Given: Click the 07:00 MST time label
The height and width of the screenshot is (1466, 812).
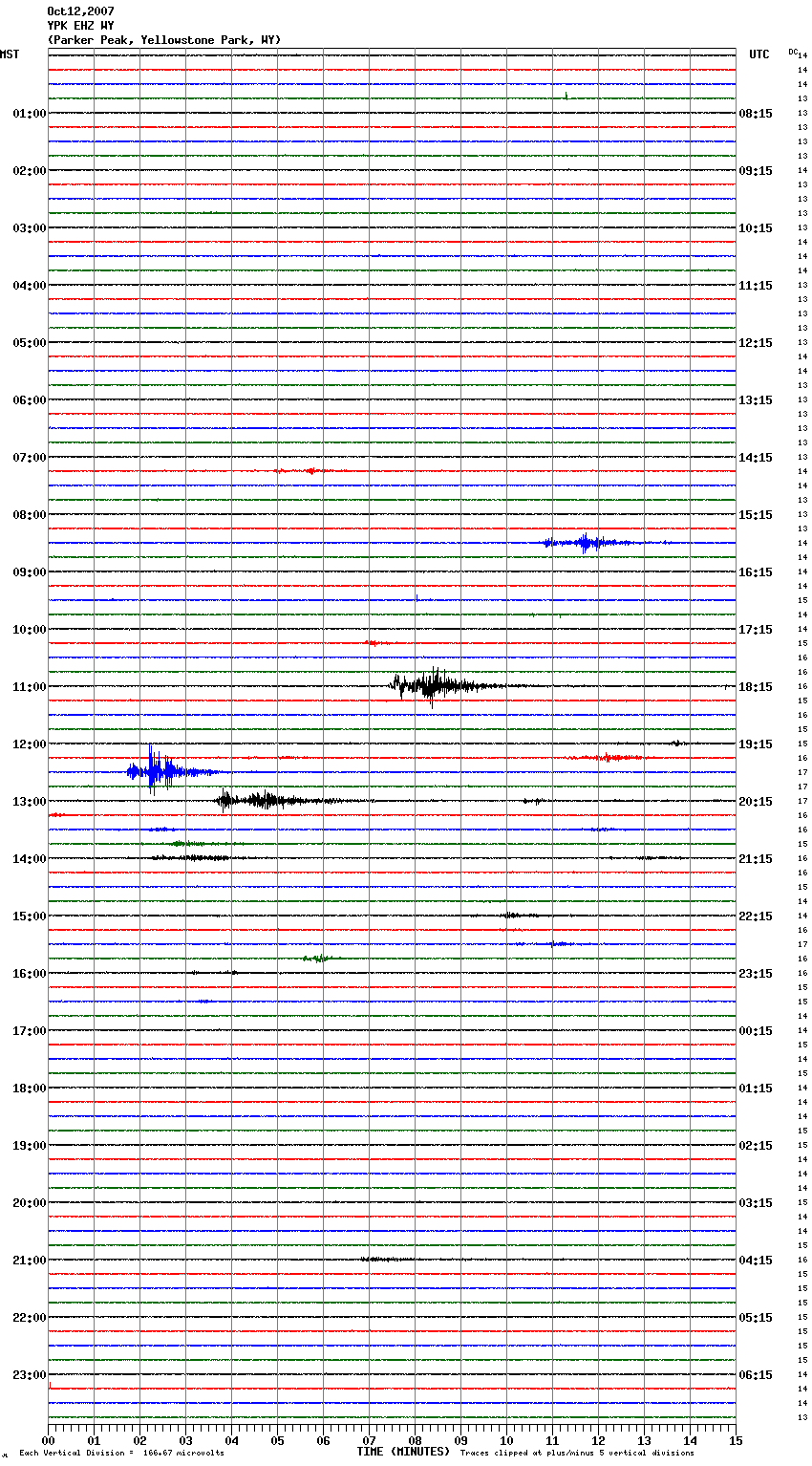Looking at the screenshot, I should (29, 458).
